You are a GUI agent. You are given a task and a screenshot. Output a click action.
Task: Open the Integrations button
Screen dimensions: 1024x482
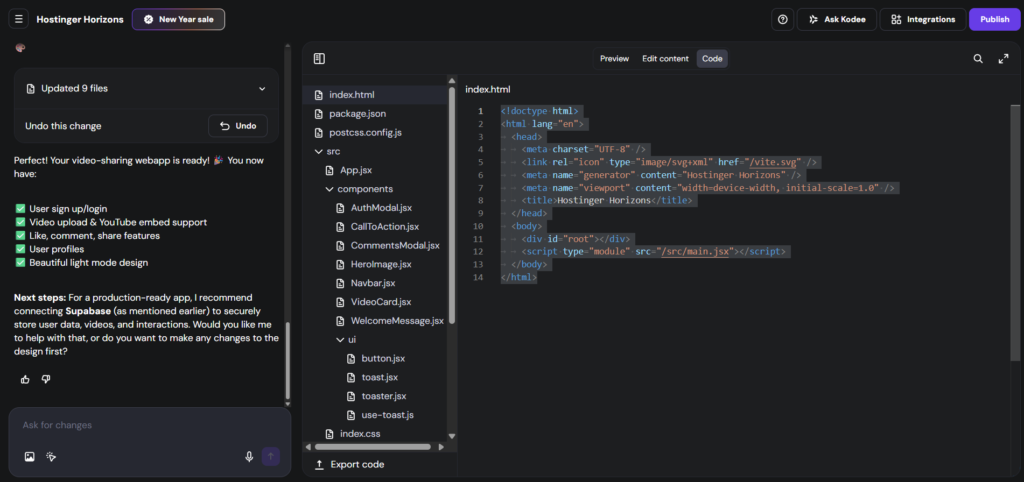click(x=922, y=19)
